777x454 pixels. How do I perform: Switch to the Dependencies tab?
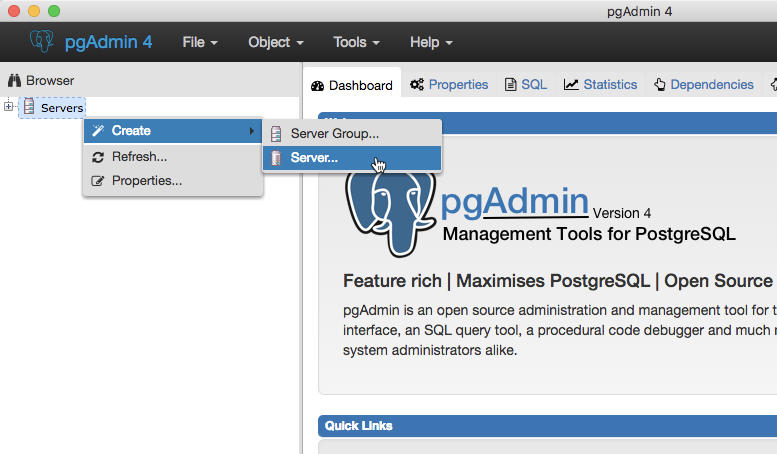704,85
